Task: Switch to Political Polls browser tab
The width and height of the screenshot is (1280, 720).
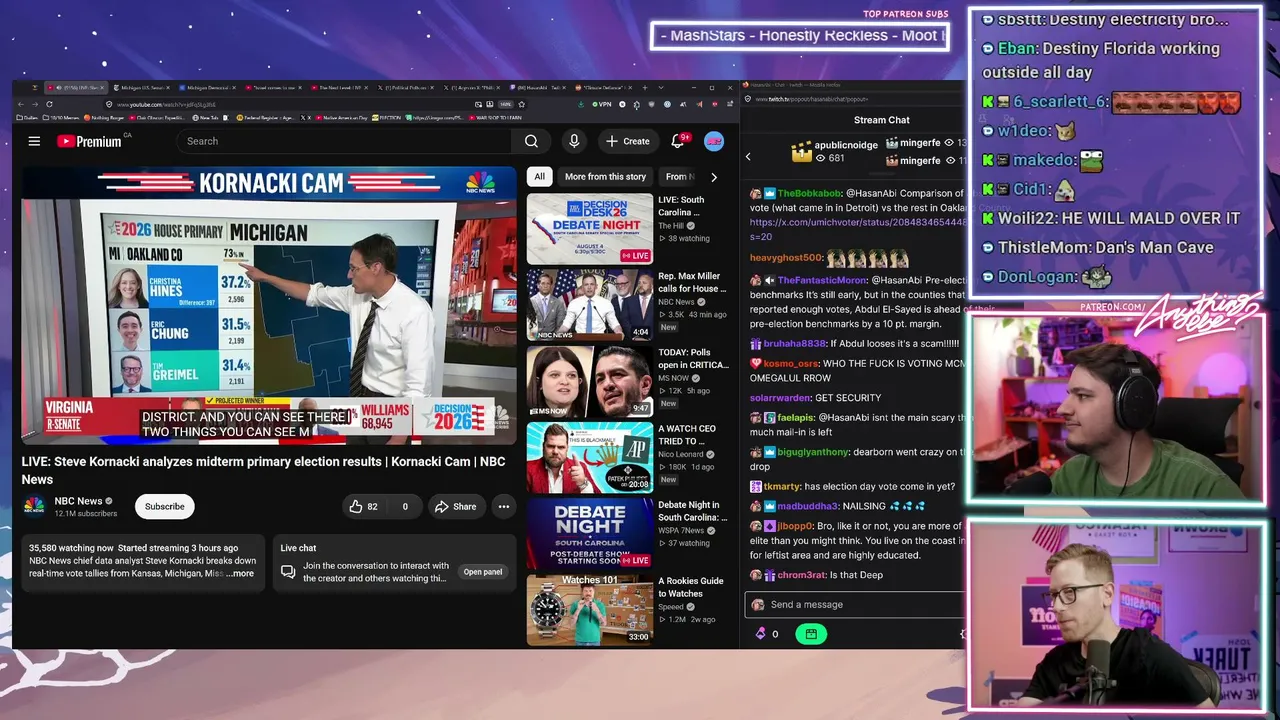Action: 407,88
